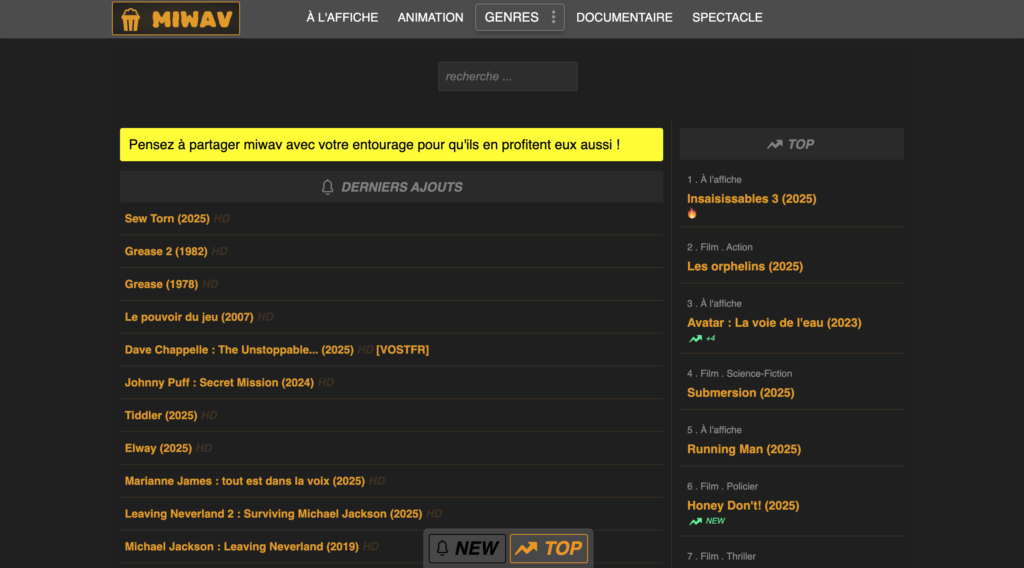Click the fire icon under Insaisissables 3
1024x568 pixels.
[692, 214]
